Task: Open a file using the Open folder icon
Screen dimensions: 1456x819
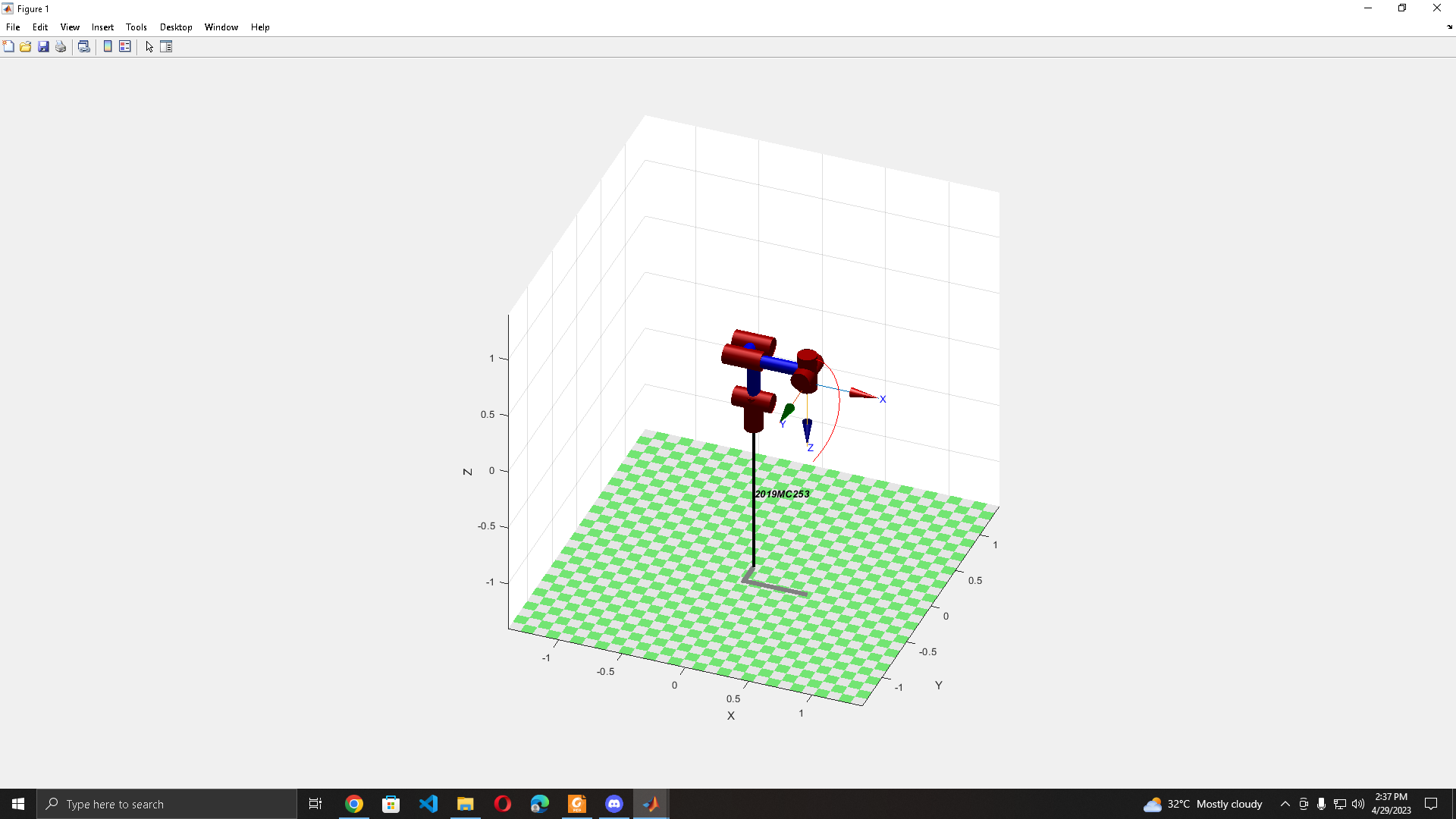Action: click(26, 46)
